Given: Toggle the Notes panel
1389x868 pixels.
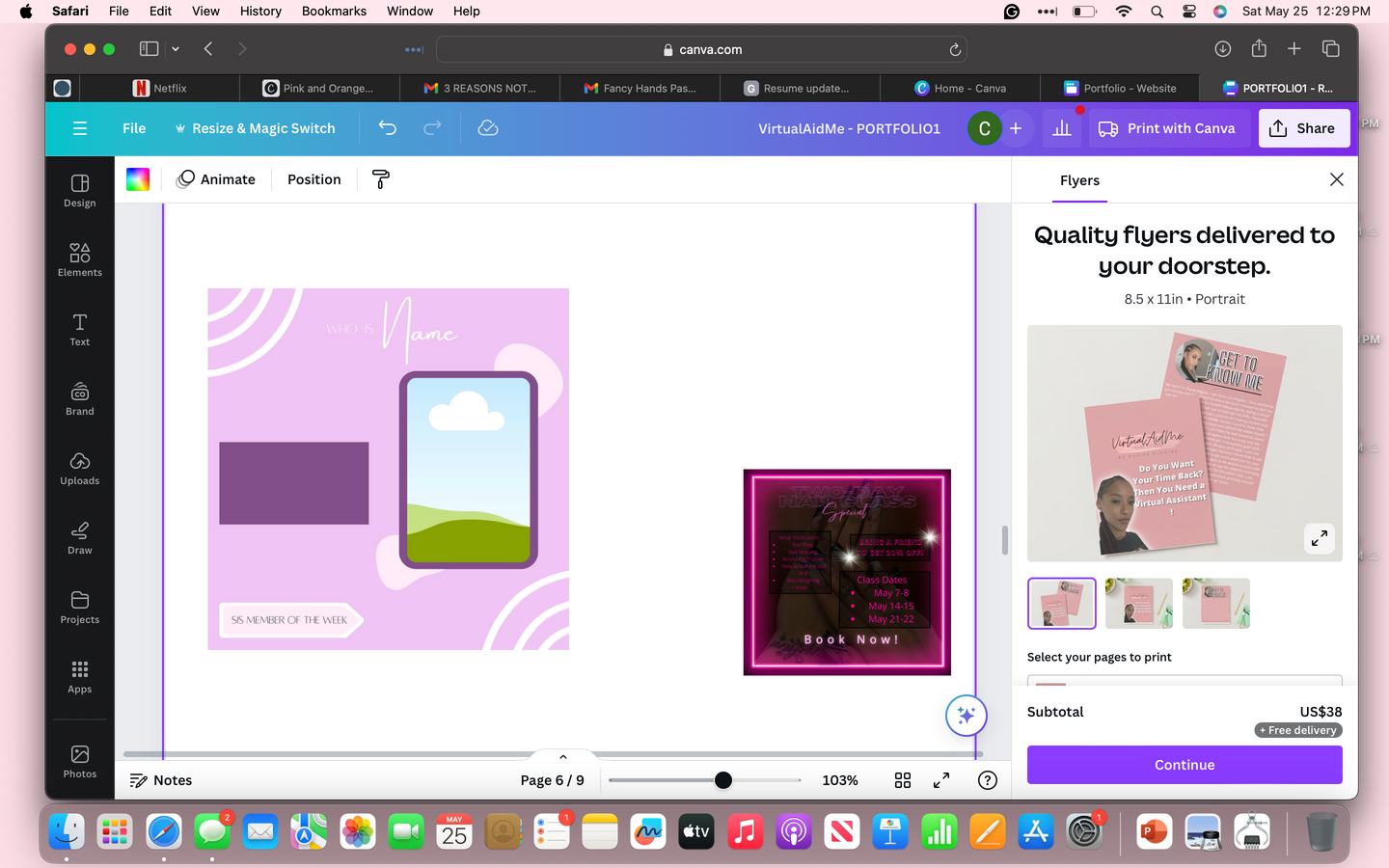Looking at the screenshot, I should click(161, 780).
